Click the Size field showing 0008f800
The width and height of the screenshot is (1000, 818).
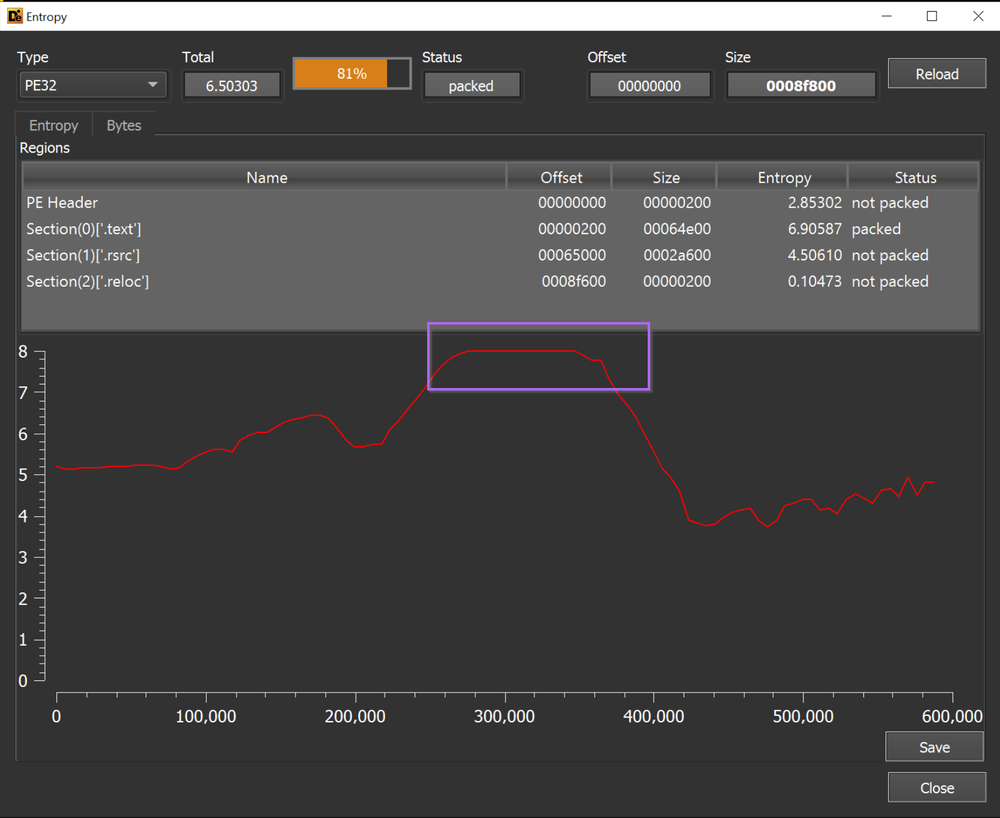(801, 86)
